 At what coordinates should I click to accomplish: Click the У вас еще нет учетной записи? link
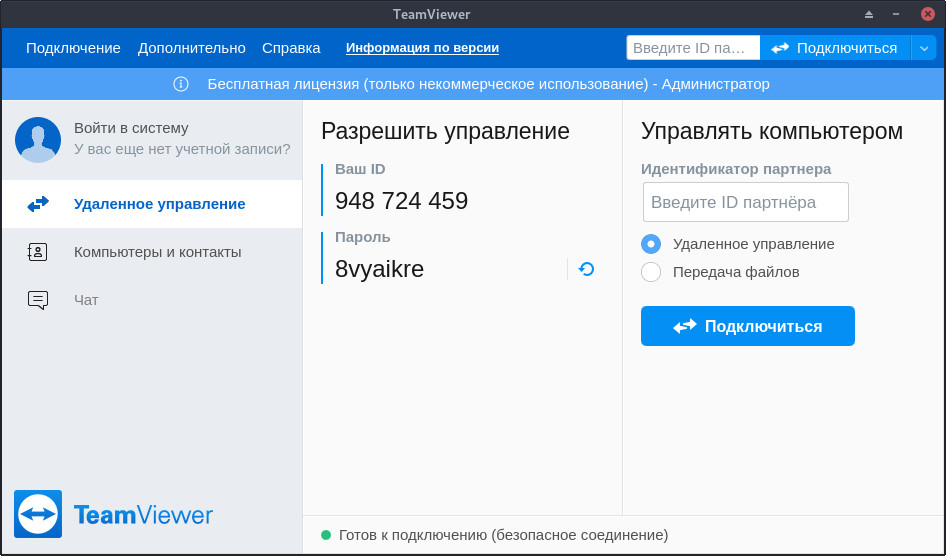tap(182, 149)
